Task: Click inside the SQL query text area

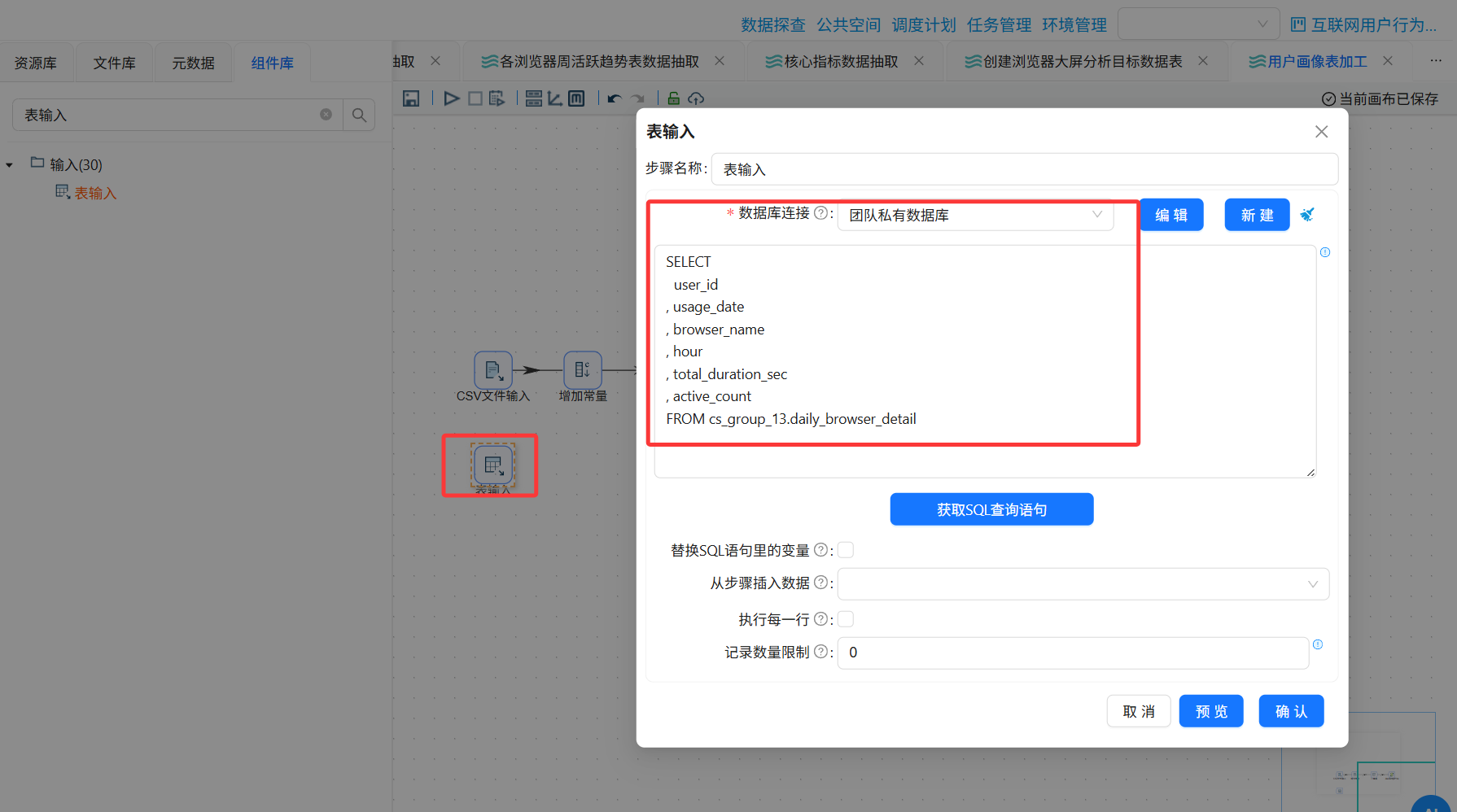Action: pos(985,361)
